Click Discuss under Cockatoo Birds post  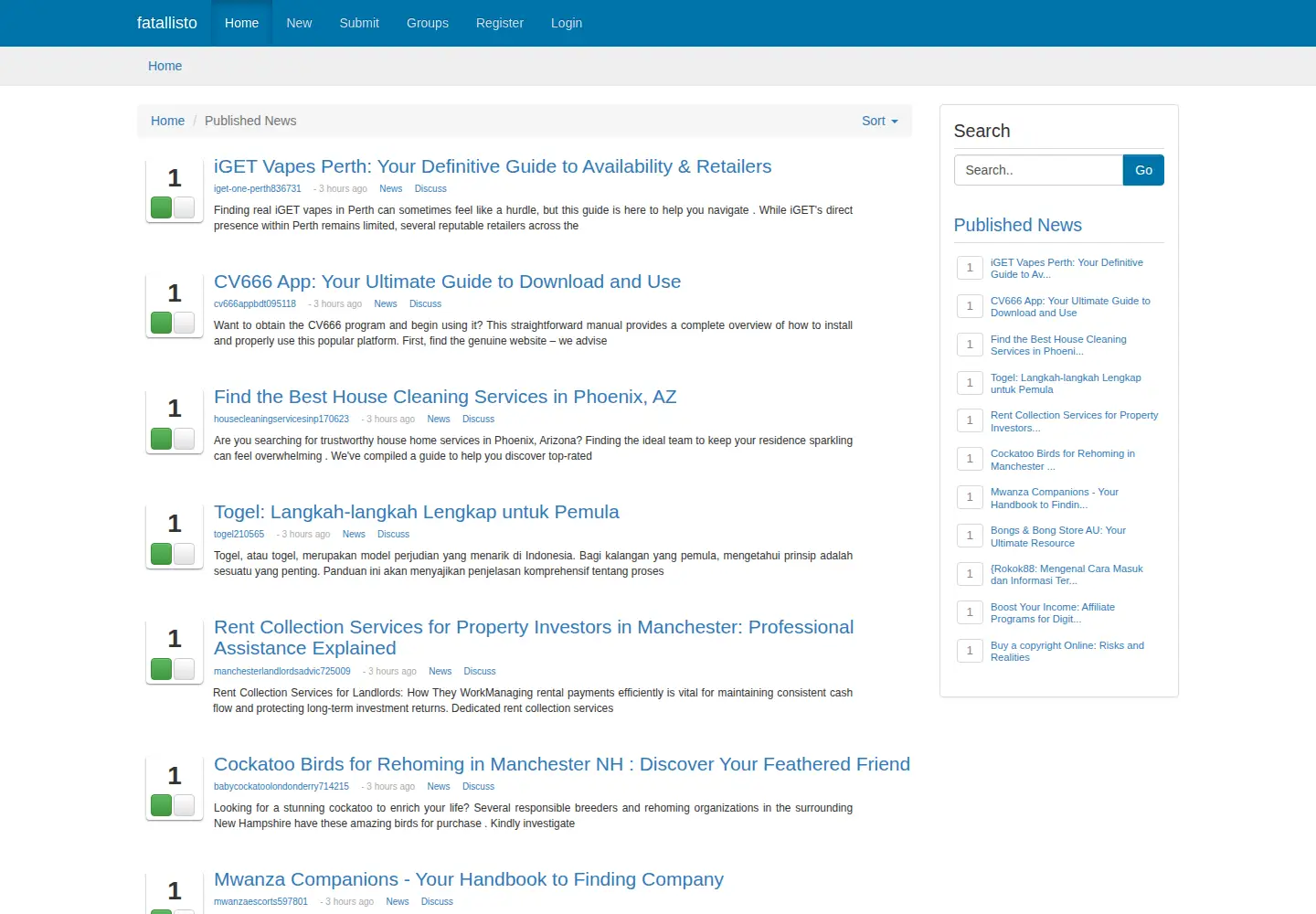(x=478, y=786)
